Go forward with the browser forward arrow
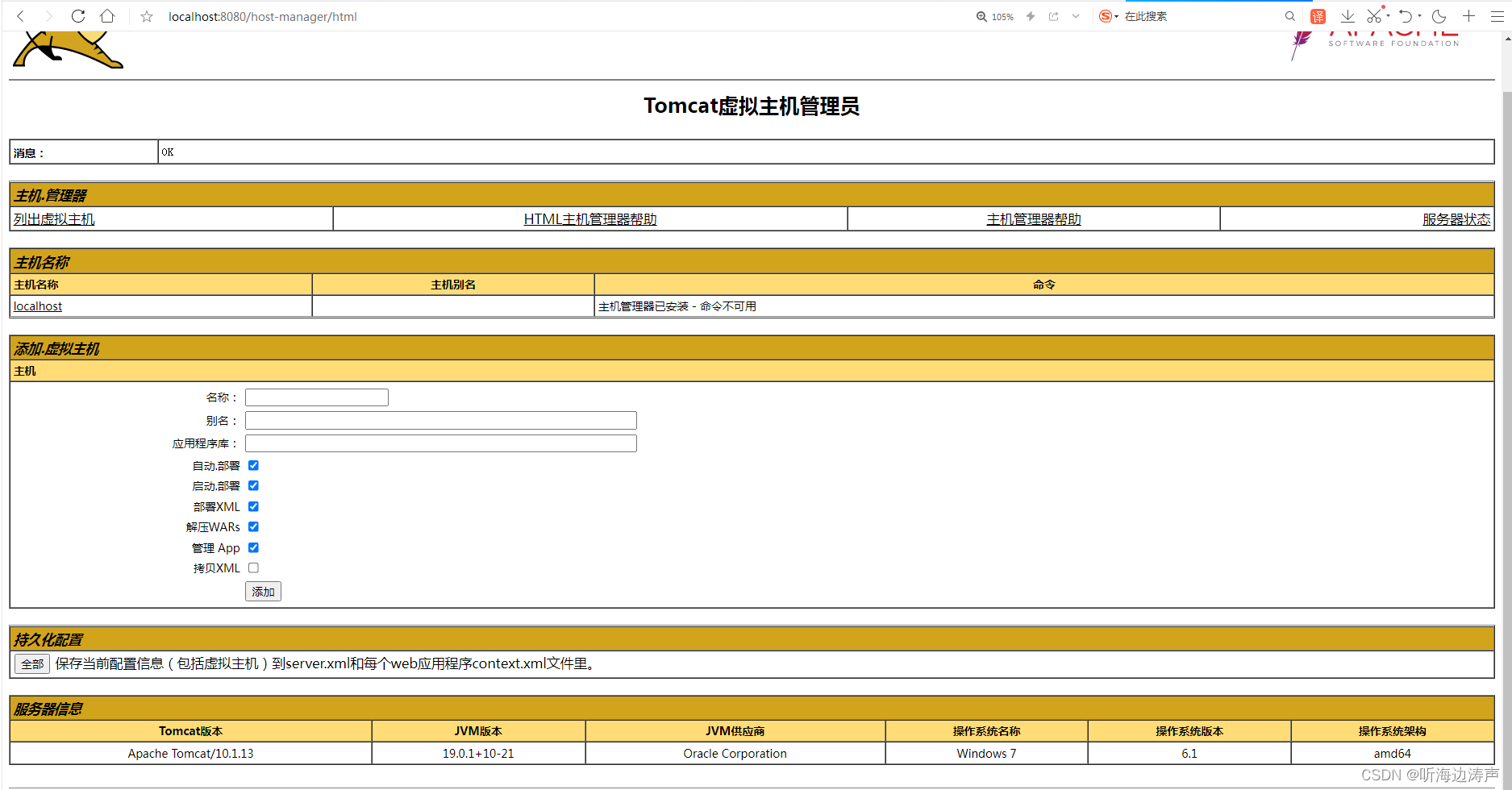Image resolution: width=1512 pixels, height=790 pixels. (48, 16)
